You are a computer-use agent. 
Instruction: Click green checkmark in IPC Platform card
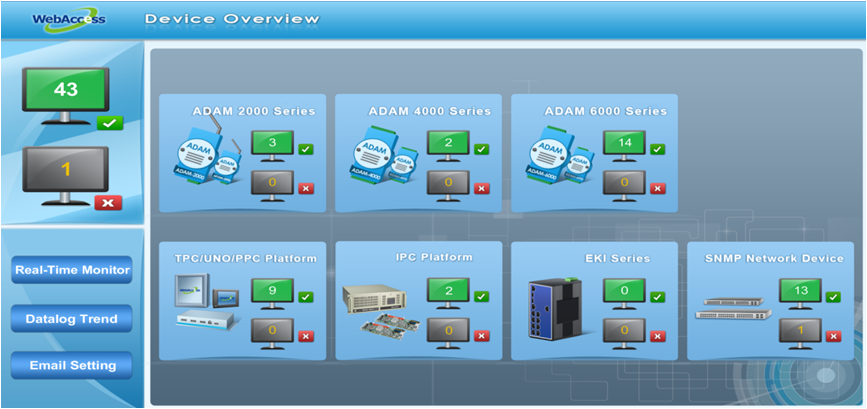(x=482, y=297)
